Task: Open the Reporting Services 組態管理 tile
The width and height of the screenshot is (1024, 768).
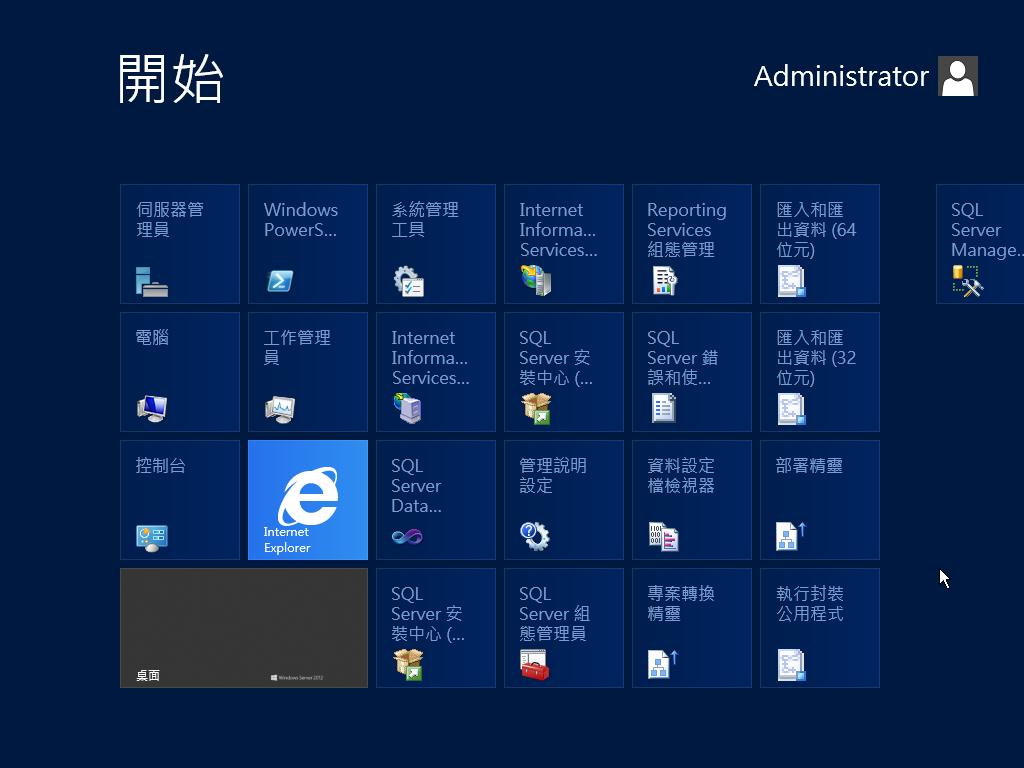Action: pyautogui.click(x=692, y=244)
